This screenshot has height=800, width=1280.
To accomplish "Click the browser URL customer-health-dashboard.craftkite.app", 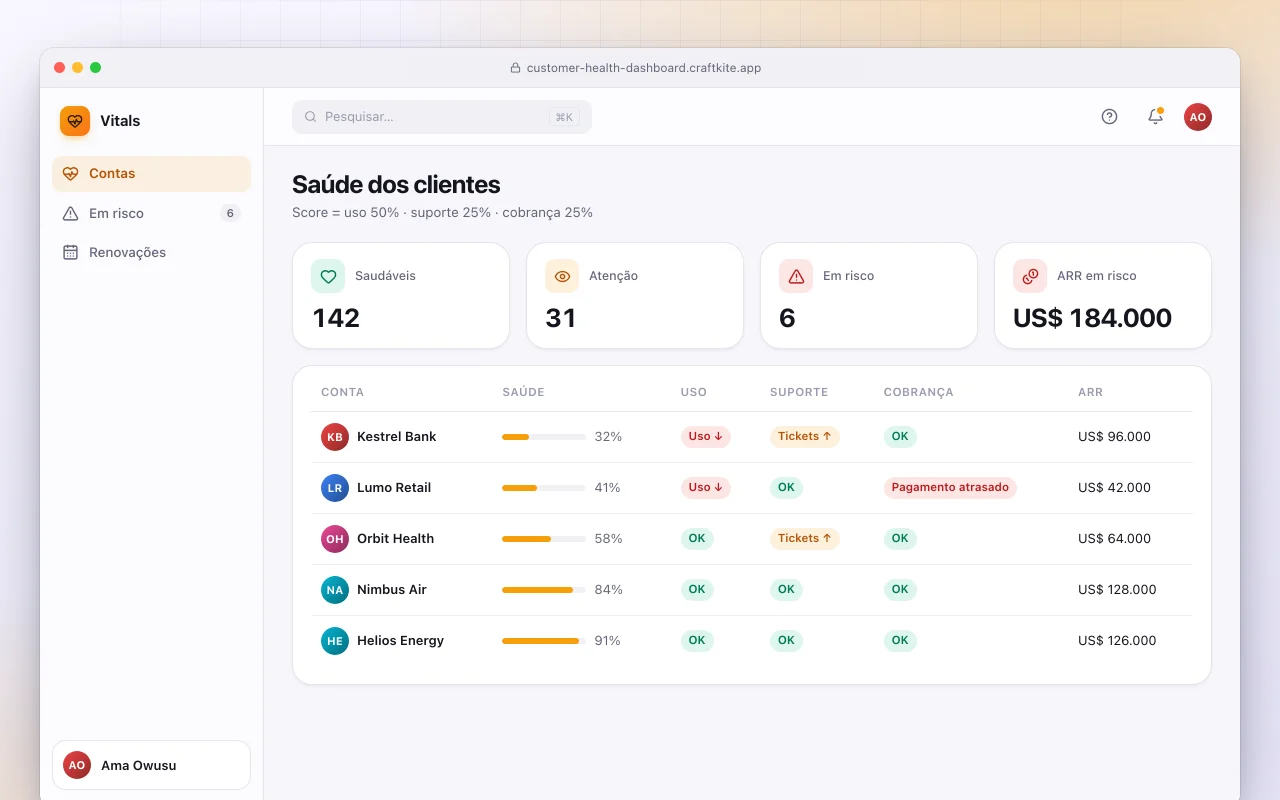I will point(644,68).
